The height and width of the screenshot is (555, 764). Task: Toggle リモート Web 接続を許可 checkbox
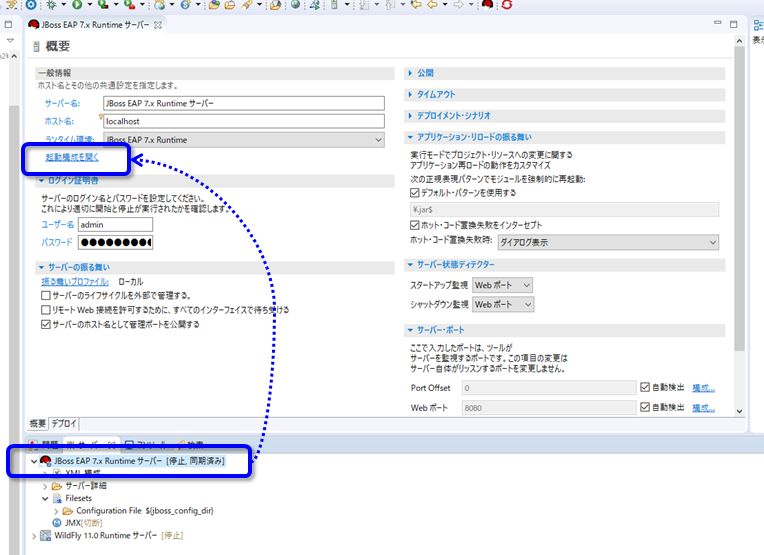(46, 310)
